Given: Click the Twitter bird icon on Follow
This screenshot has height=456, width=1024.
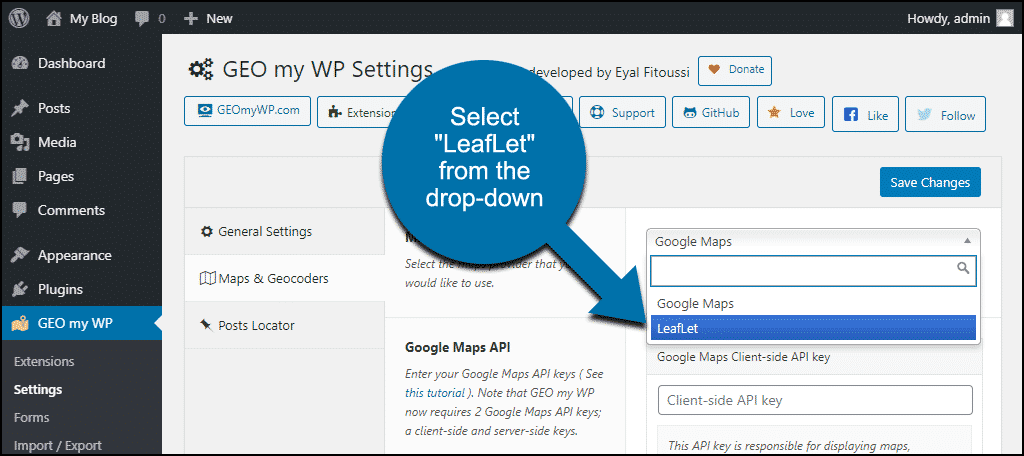Looking at the screenshot, I should (x=924, y=115).
